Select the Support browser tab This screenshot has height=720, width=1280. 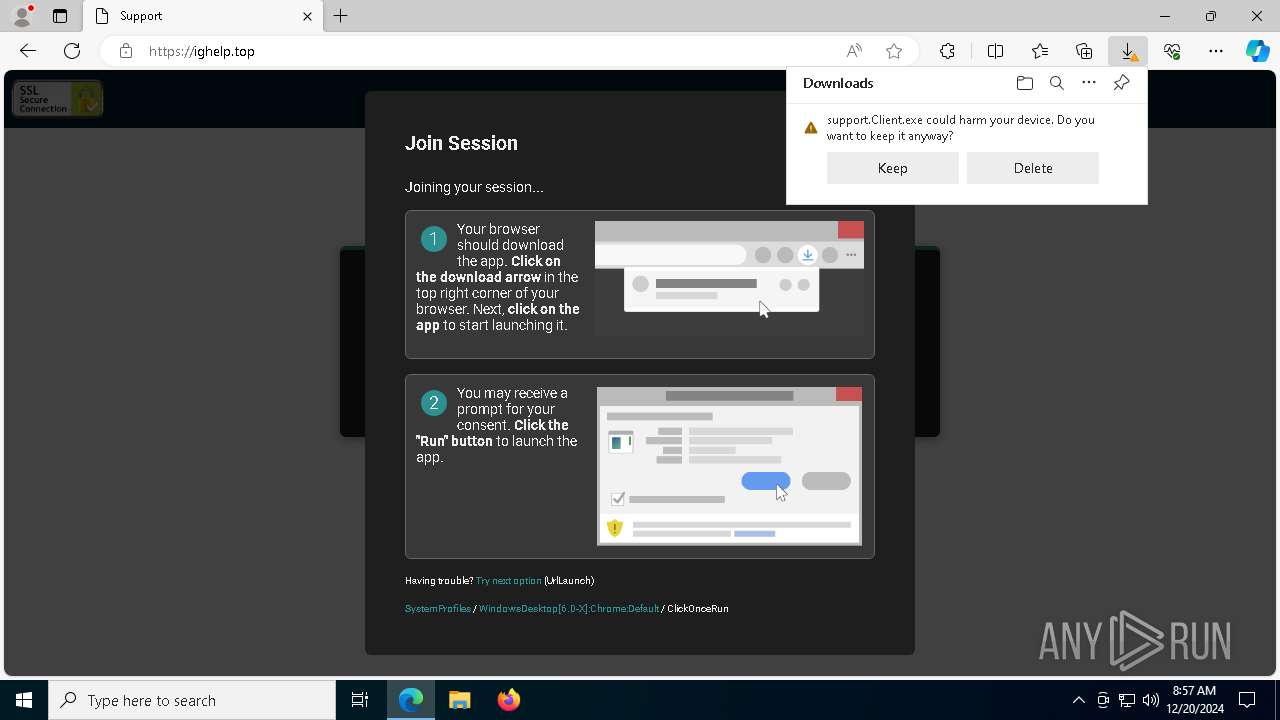[203, 16]
